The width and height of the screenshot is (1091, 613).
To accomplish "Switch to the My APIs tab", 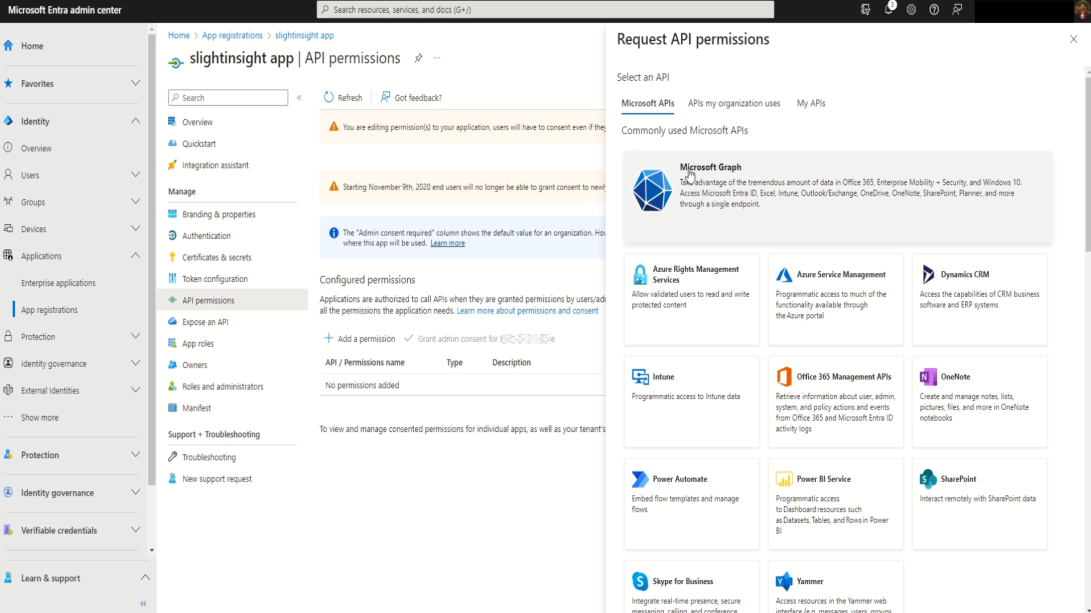I will [810, 103].
